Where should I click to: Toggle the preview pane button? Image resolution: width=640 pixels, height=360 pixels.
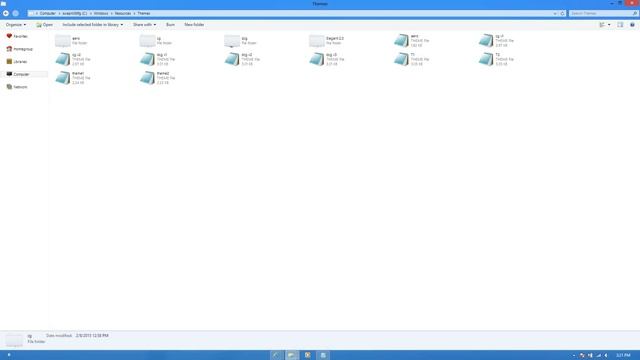click(x=620, y=25)
